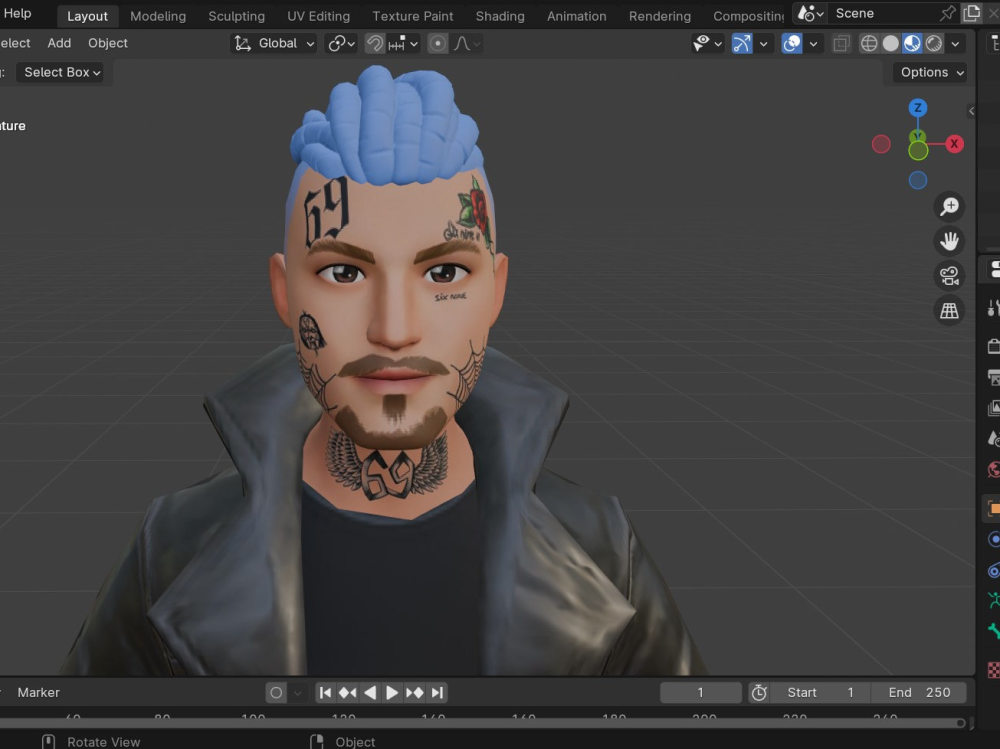
Task: Select Solid viewport shading sphere
Action: pyautogui.click(x=891, y=43)
